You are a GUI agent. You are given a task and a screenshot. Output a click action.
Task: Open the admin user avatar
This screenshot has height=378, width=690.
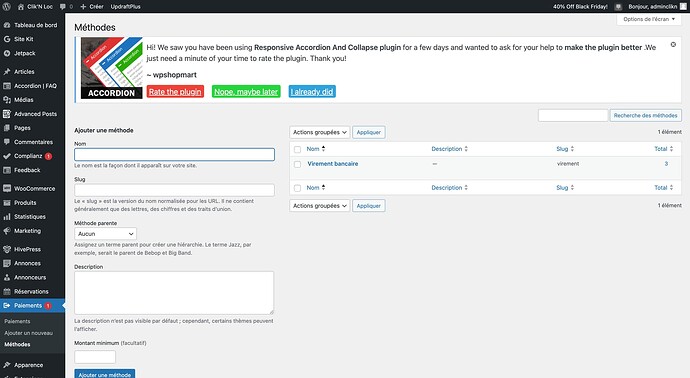tap(683, 7)
